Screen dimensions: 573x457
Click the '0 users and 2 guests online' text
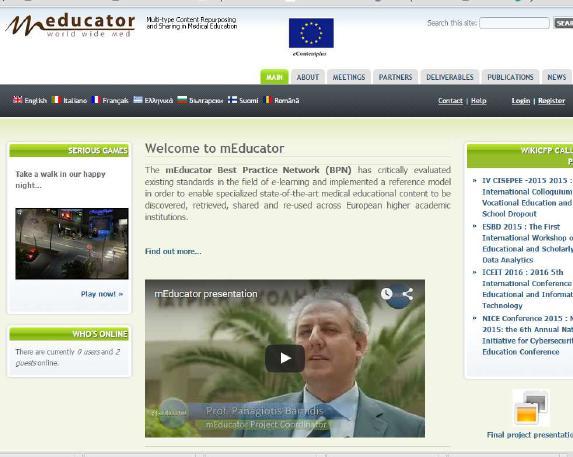click(x=68, y=357)
